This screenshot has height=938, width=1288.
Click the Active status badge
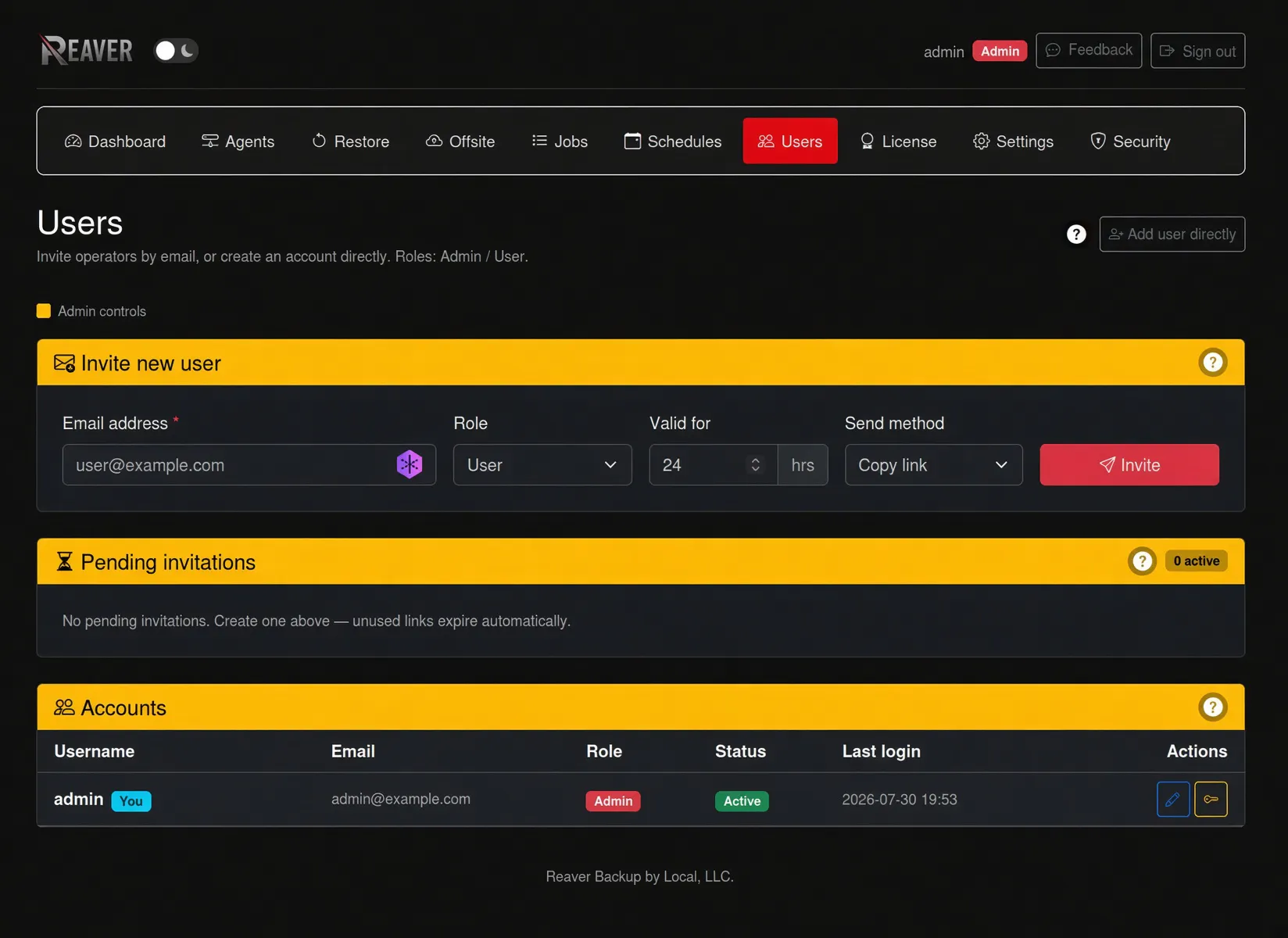(x=742, y=801)
